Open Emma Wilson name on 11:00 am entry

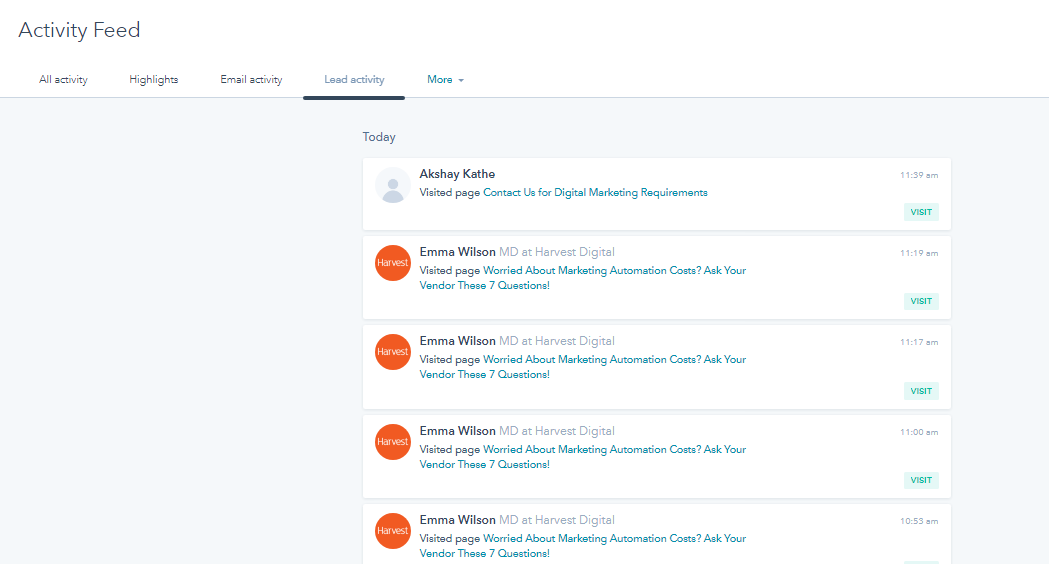[458, 431]
